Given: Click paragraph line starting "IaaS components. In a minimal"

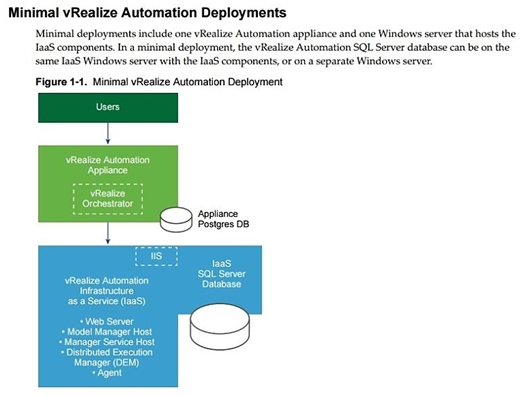Looking at the screenshot, I should 272,47.
